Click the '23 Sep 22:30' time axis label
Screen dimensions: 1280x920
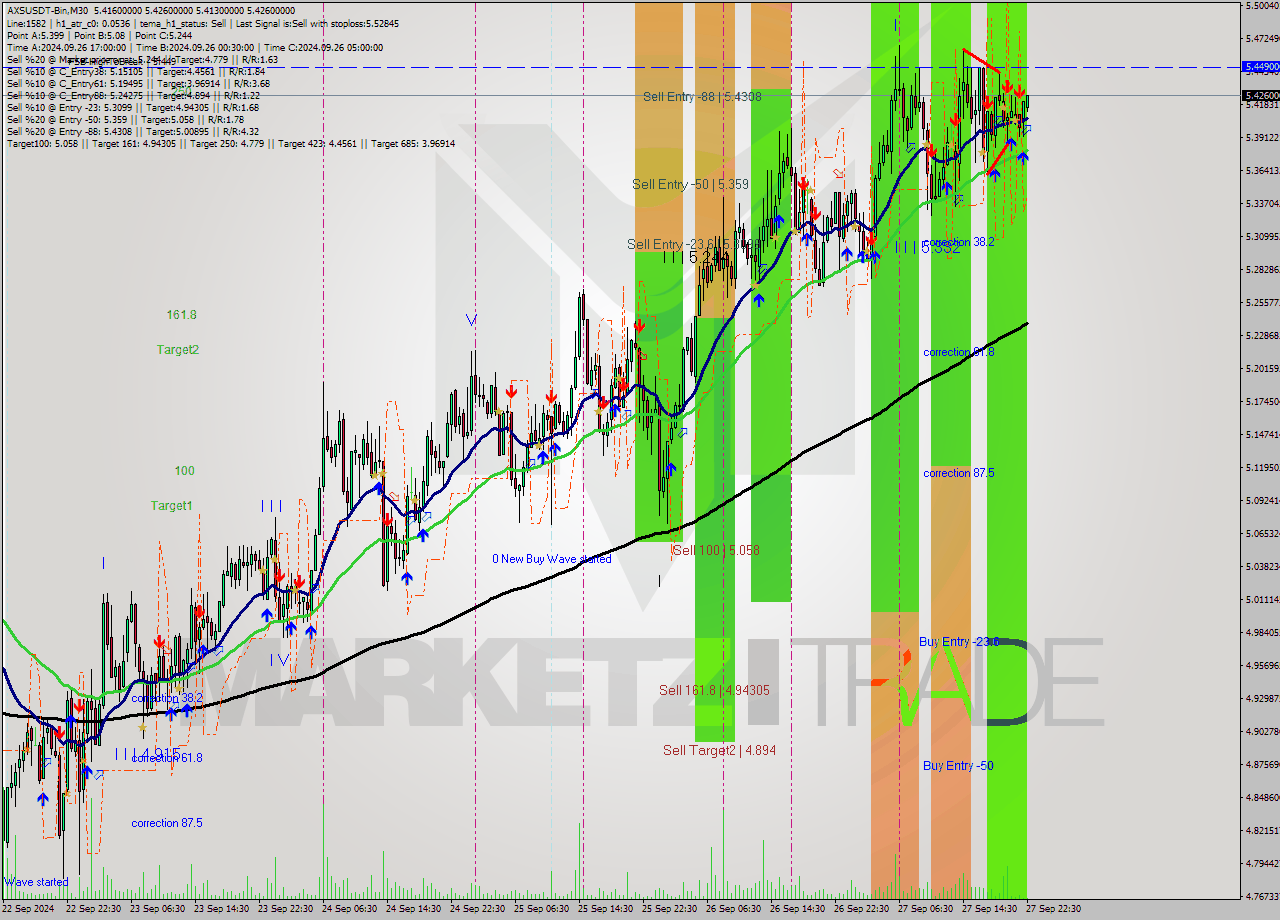[x=287, y=909]
